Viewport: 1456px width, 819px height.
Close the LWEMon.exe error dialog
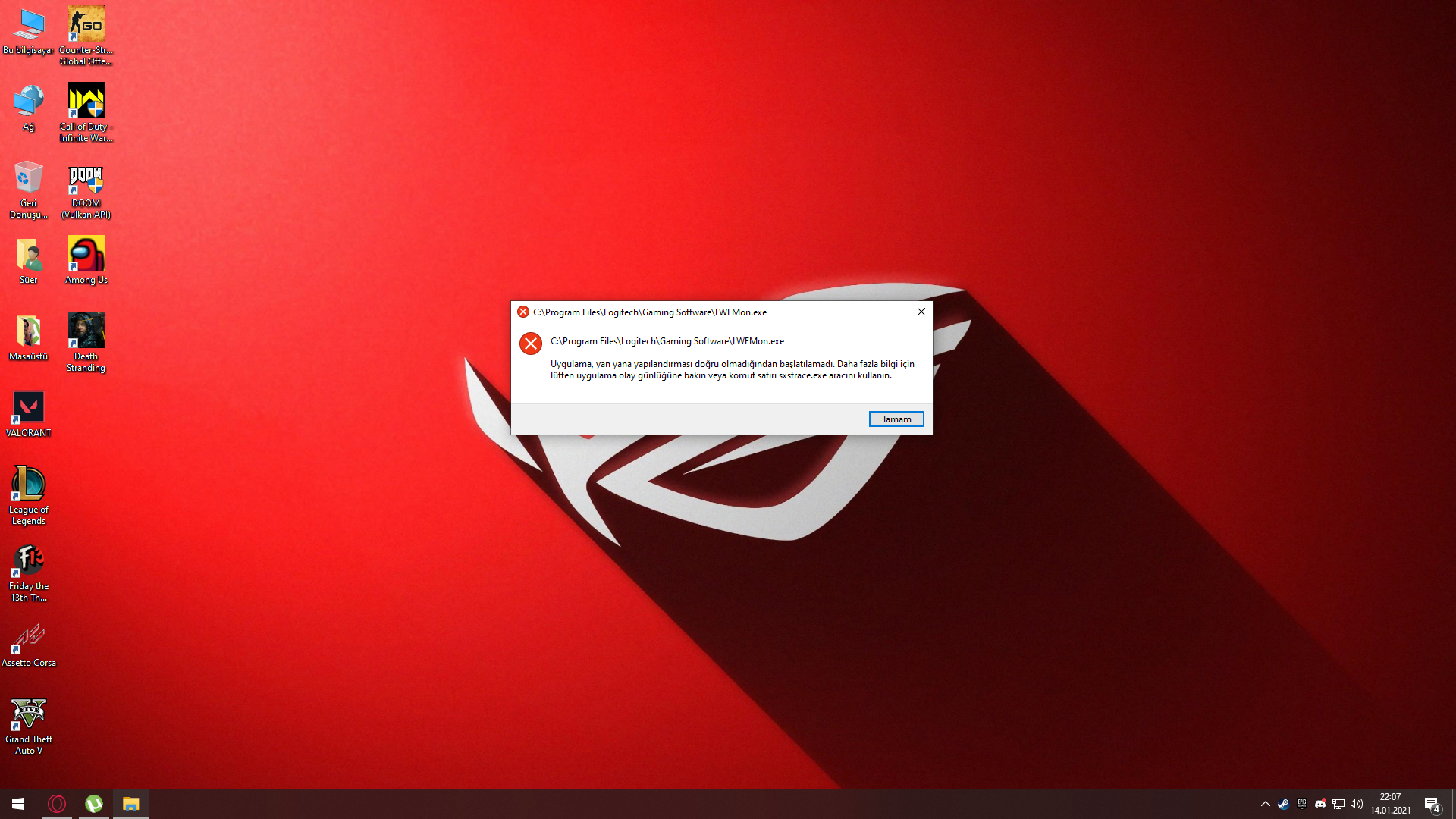(921, 312)
